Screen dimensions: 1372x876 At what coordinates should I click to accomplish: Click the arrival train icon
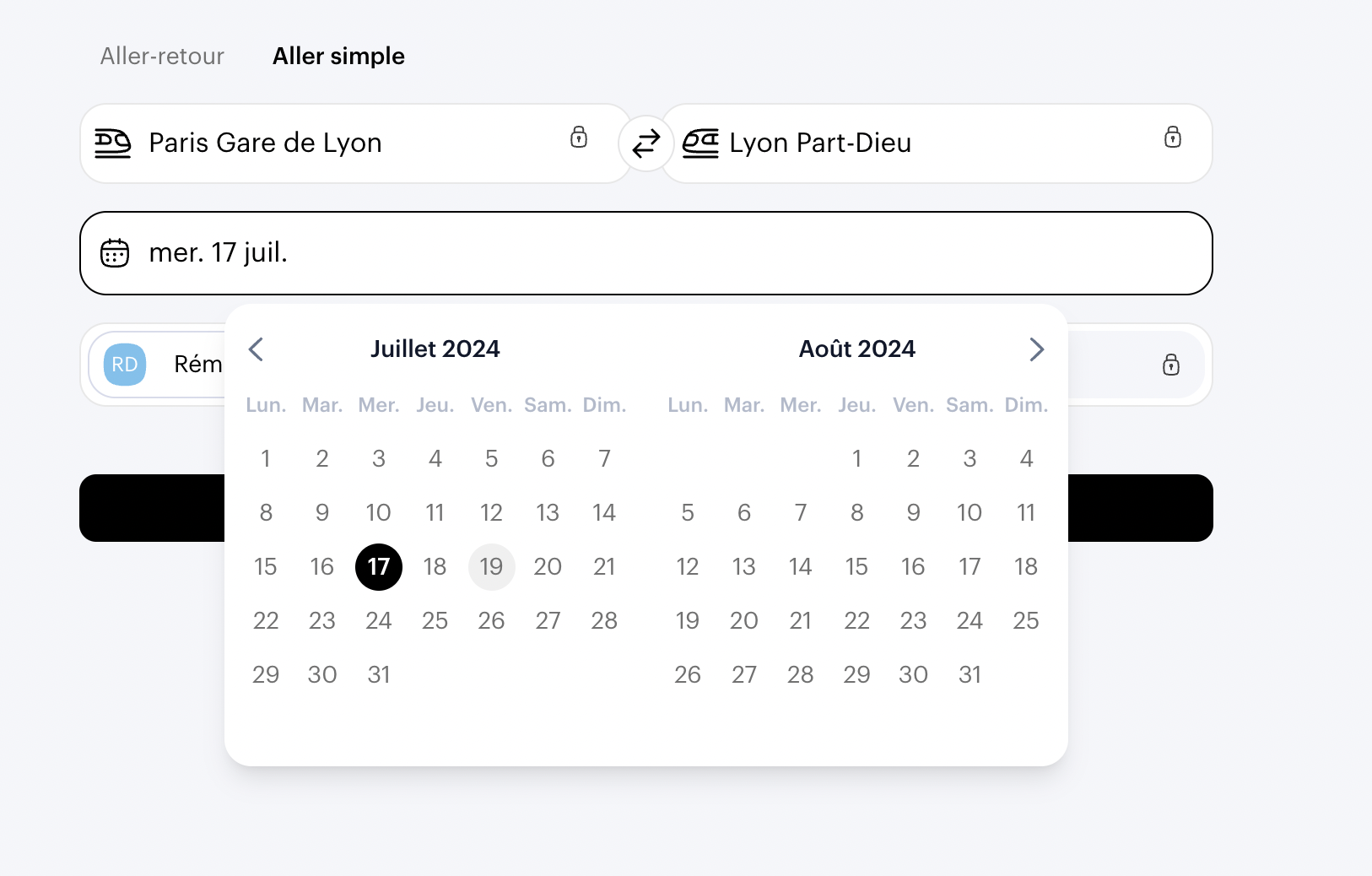pyautogui.click(x=700, y=143)
